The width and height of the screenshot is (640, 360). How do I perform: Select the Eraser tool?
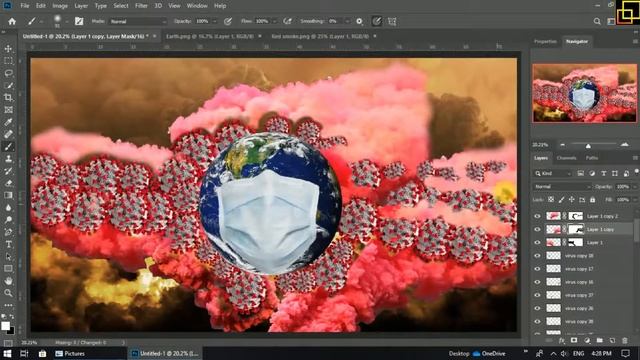[8, 183]
